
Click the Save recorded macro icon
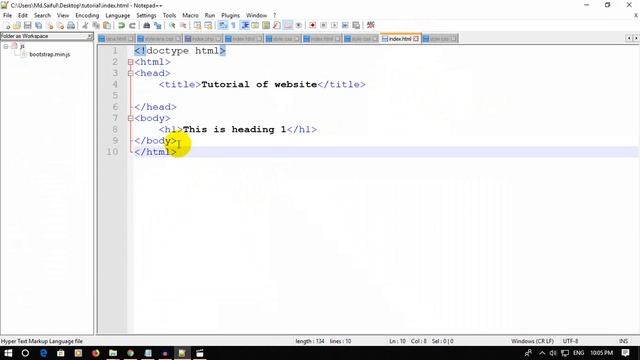356,25
